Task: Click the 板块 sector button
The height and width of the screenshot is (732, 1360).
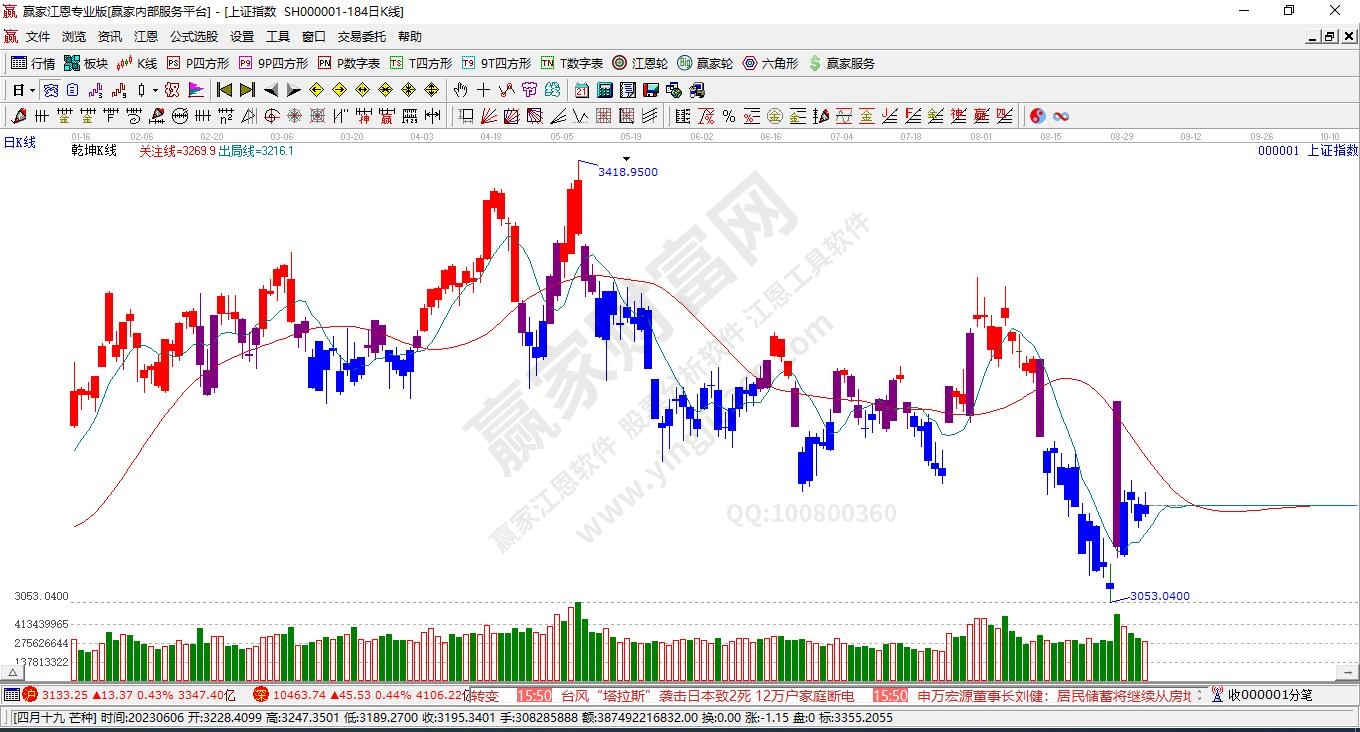Action: coord(86,63)
